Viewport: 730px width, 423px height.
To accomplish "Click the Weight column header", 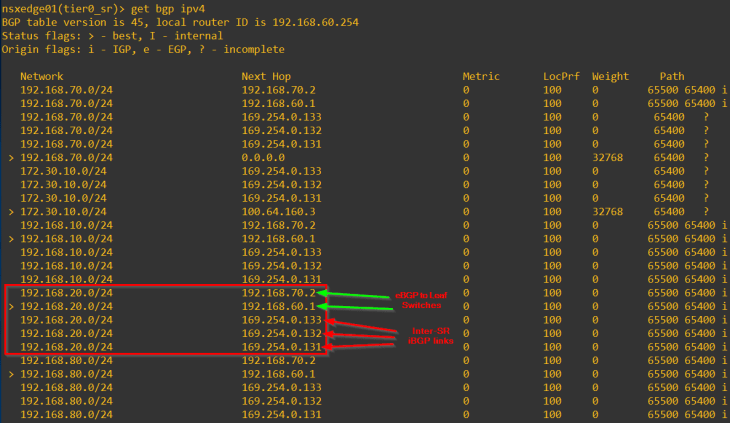I will [610, 76].
